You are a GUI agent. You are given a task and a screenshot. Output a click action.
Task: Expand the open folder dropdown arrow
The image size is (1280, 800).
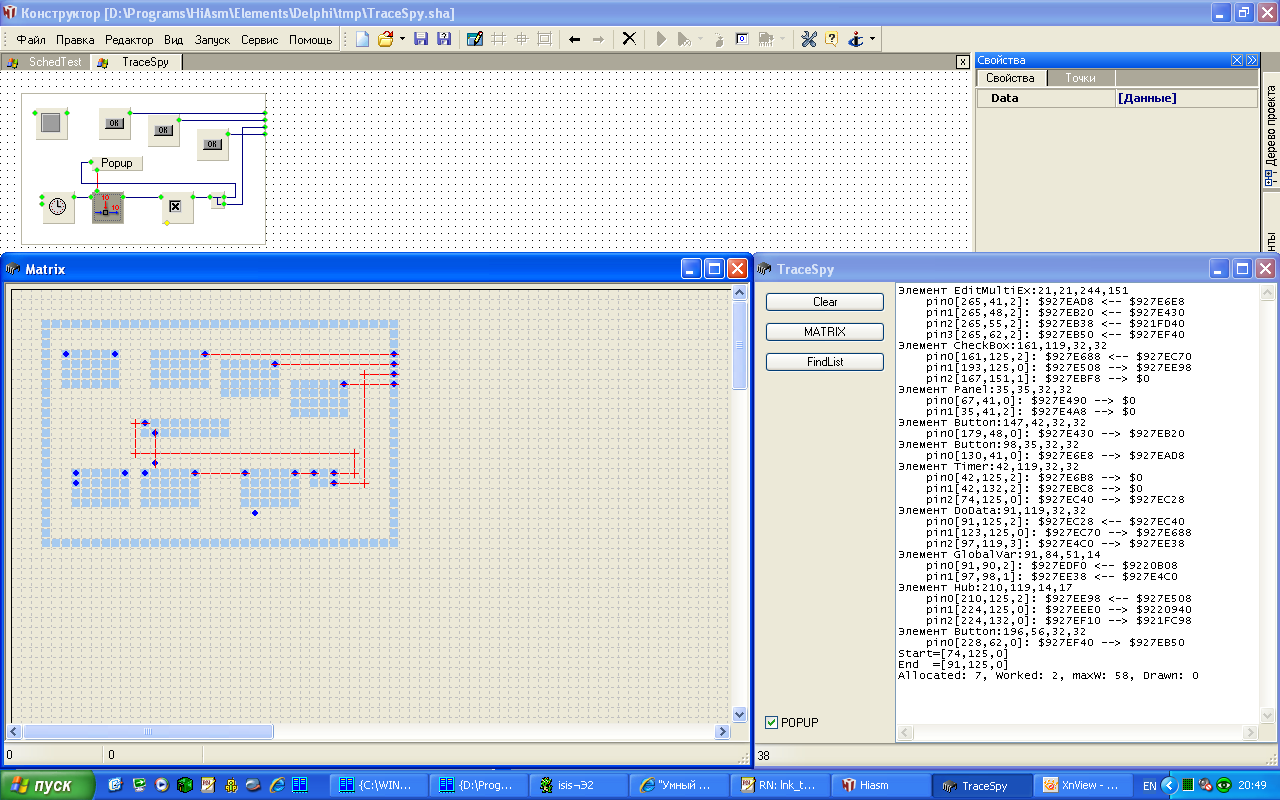[x=402, y=39]
